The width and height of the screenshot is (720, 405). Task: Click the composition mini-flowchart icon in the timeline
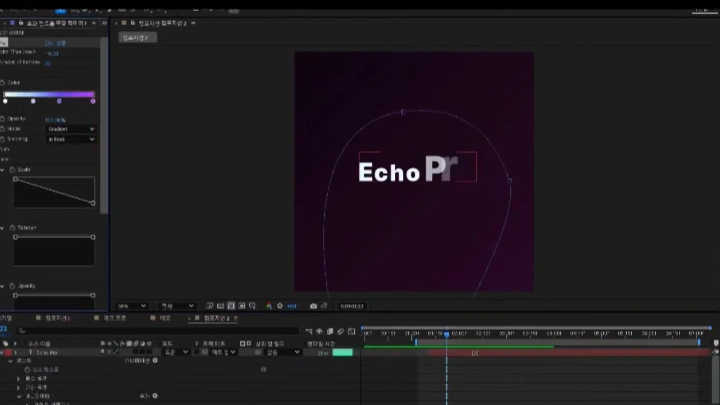tap(309, 331)
